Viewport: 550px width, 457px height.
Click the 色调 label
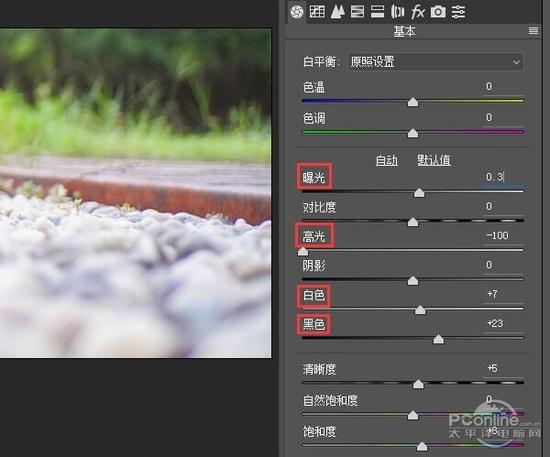click(314, 118)
